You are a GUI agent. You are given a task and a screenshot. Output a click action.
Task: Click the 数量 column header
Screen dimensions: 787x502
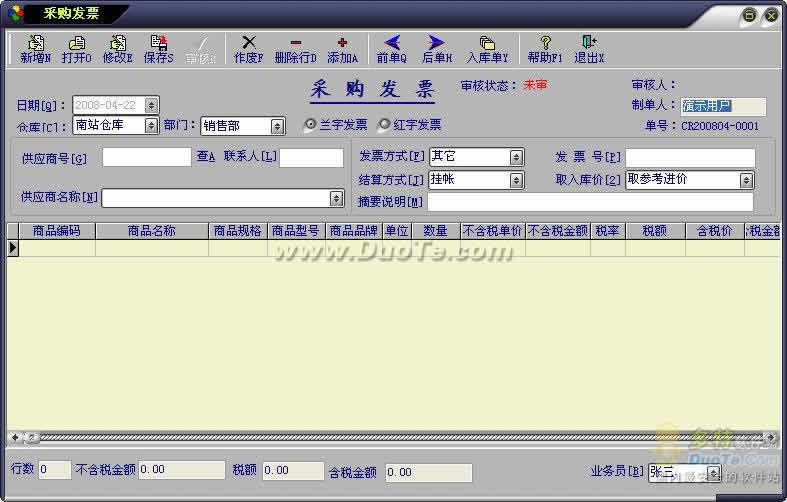[436, 231]
